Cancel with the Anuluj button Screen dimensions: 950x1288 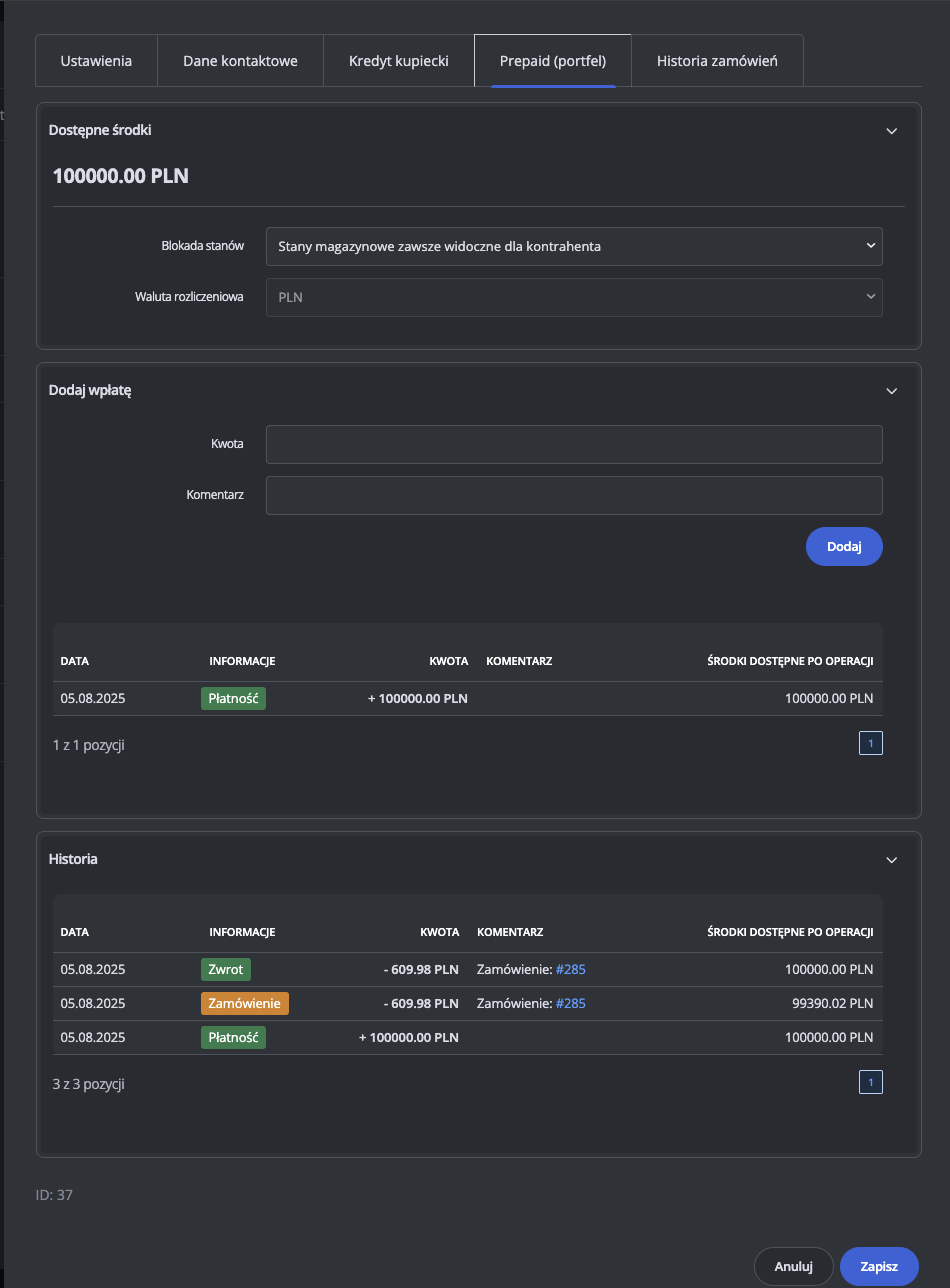[x=793, y=1266]
